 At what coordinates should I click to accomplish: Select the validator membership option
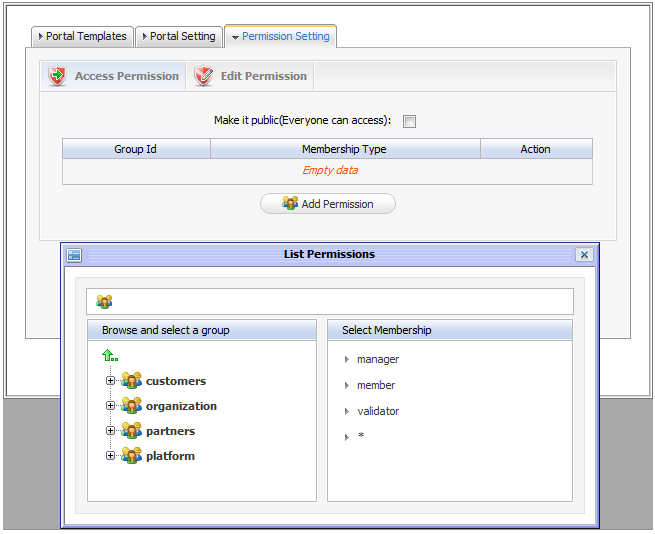(377, 411)
